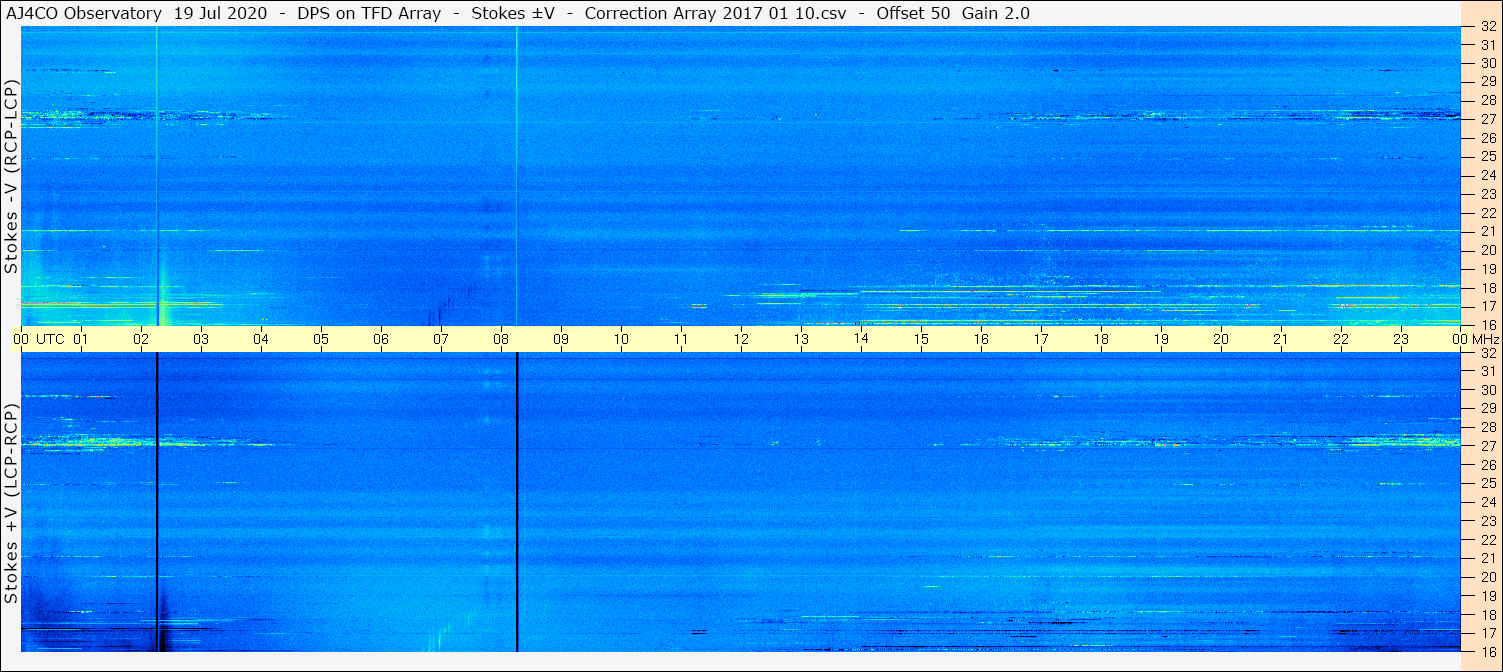
Task: Click the "UTC" label on time axis
Action: 50,339
